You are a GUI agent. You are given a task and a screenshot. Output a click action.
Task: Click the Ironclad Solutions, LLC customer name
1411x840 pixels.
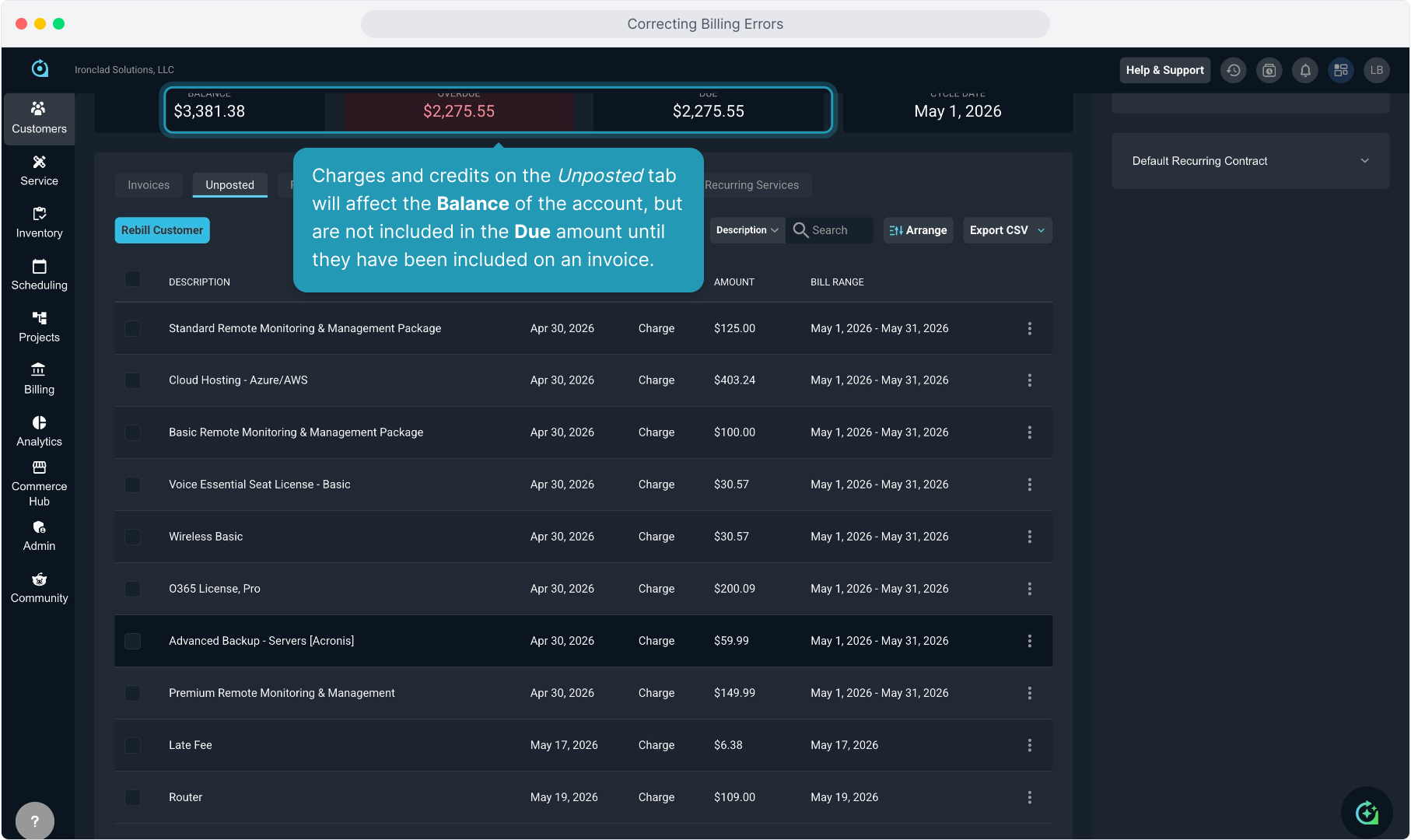[124, 70]
